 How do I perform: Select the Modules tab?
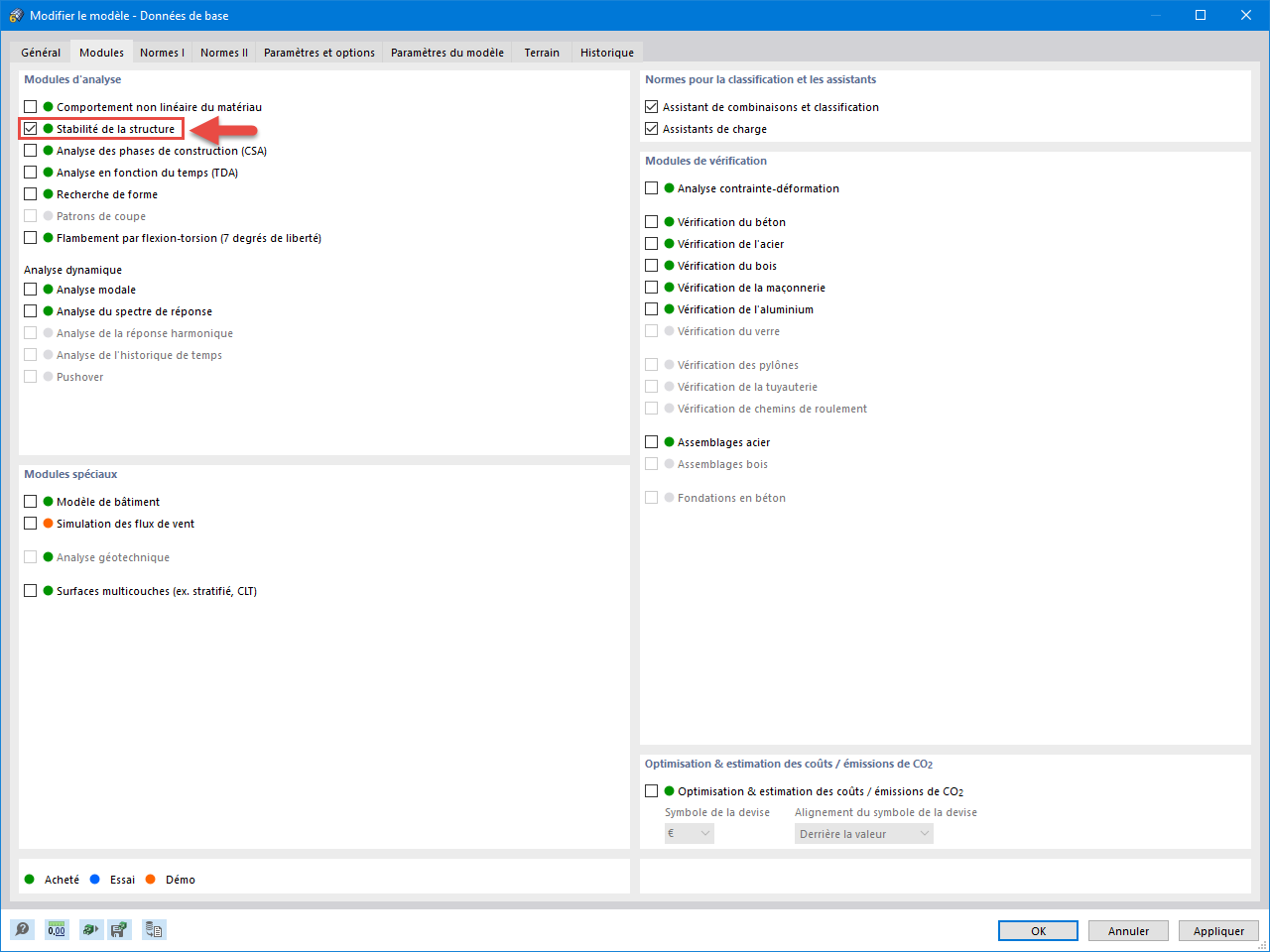coord(102,53)
